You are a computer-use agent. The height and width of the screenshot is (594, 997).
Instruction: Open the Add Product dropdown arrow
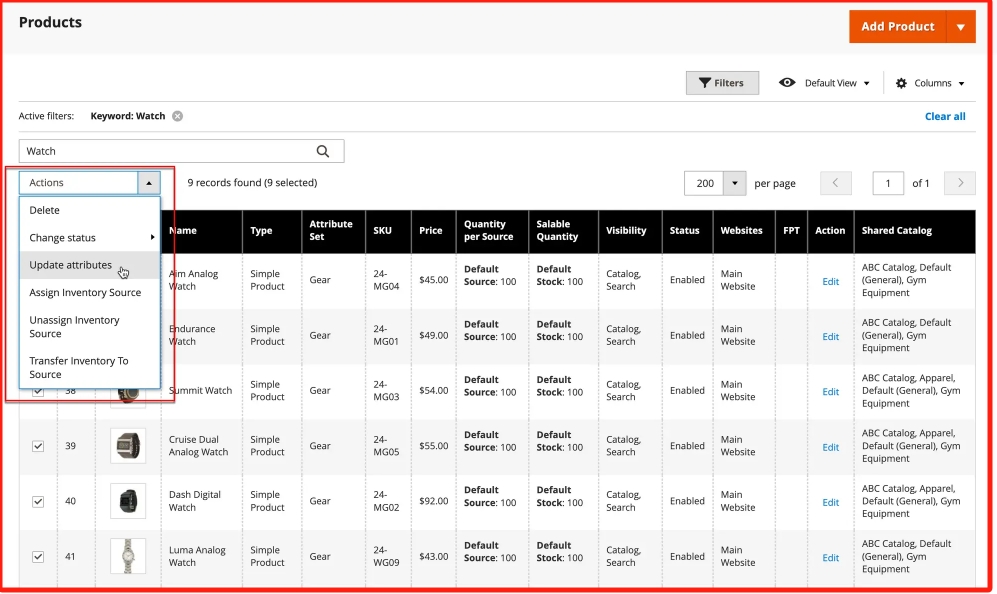(960, 27)
